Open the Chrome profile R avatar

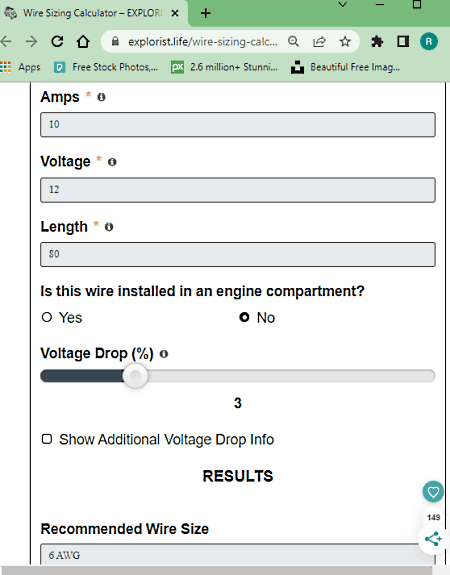[429, 41]
